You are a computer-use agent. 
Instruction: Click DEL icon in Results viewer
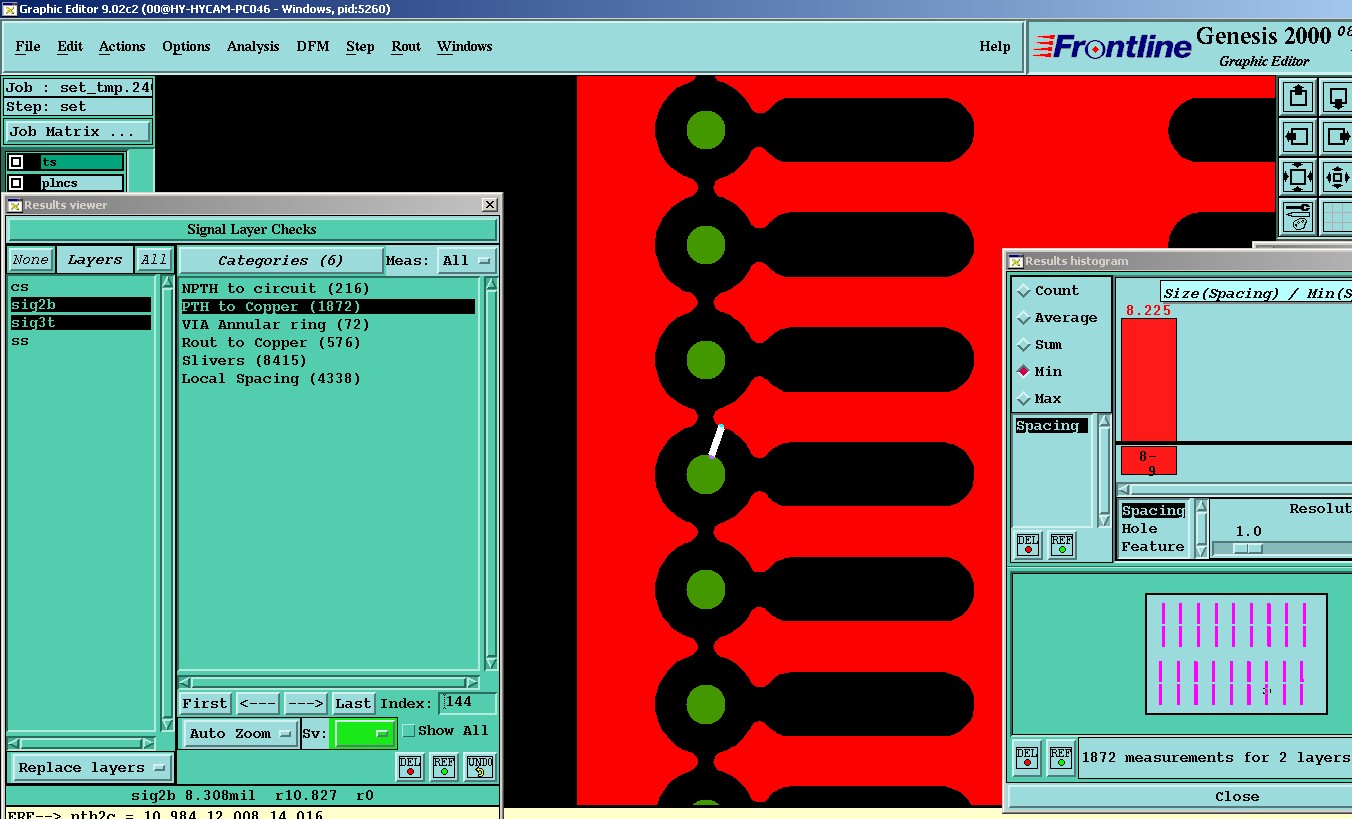click(410, 767)
